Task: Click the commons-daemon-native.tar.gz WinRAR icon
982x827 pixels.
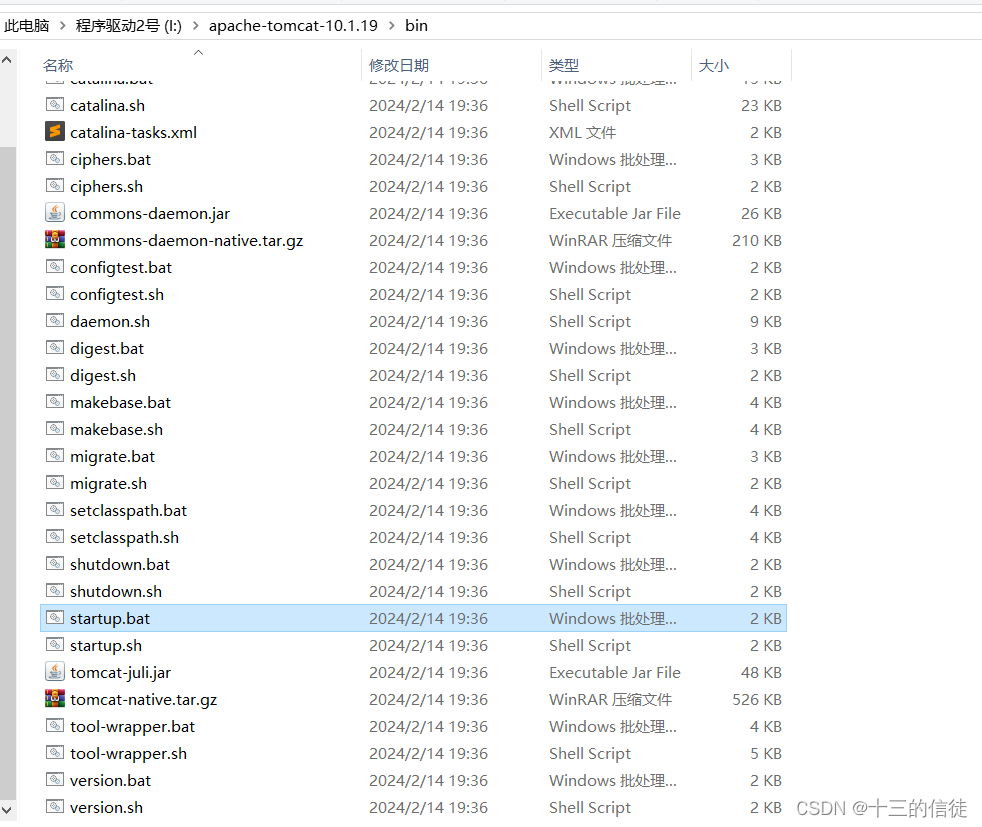Action: 54,239
